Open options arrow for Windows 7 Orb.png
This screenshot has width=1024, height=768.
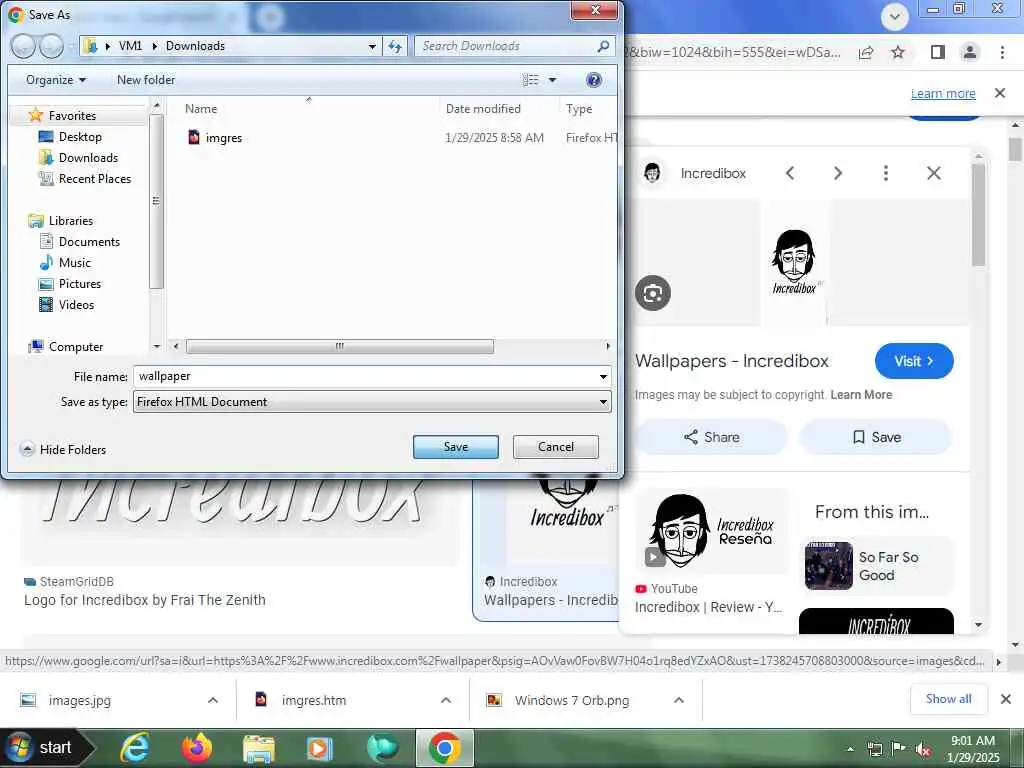[679, 700]
